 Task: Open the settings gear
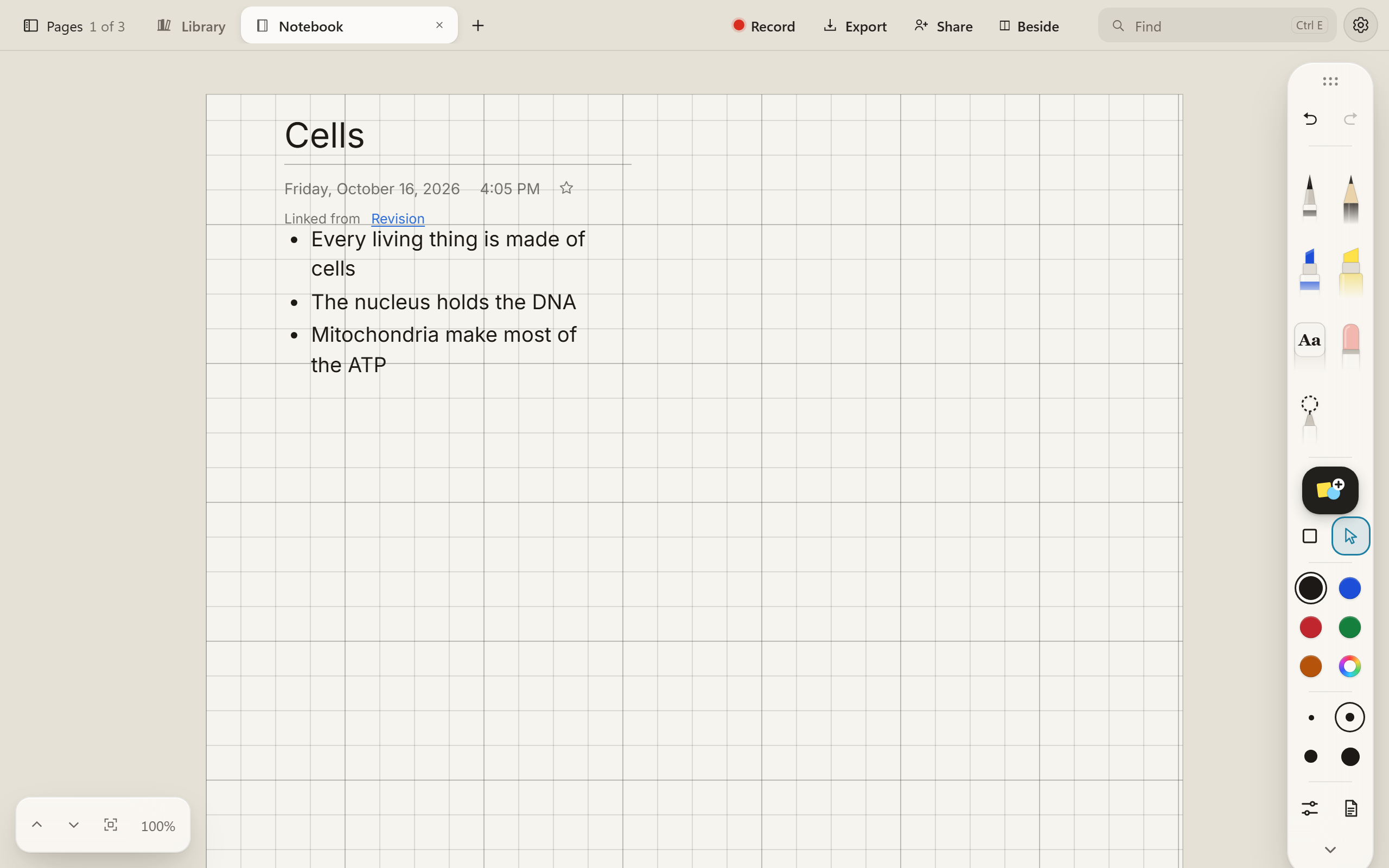[x=1360, y=25]
